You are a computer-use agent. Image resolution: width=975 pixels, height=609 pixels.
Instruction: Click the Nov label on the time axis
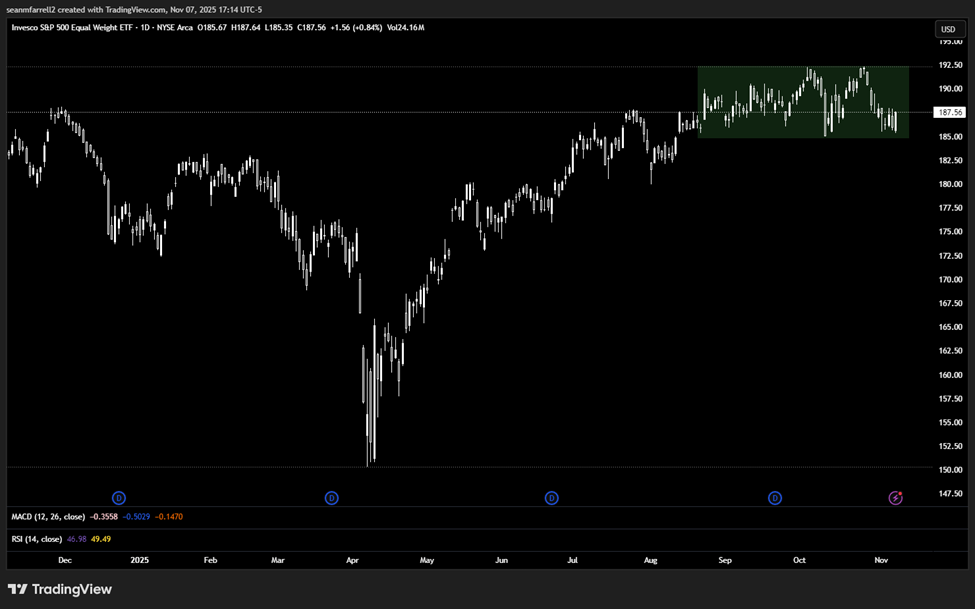click(880, 560)
